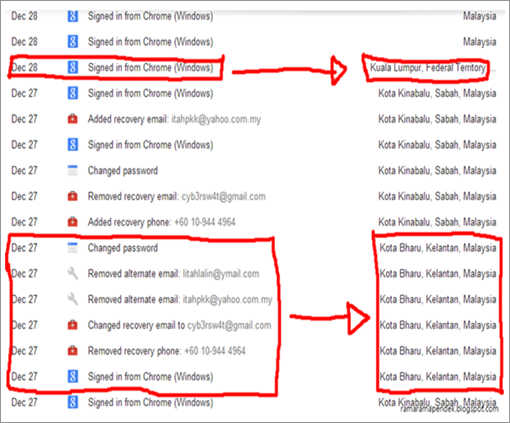Select 'Removed alternate email: litahlalin@ymail.com' entry
This screenshot has width=510, height=423.
173,274
